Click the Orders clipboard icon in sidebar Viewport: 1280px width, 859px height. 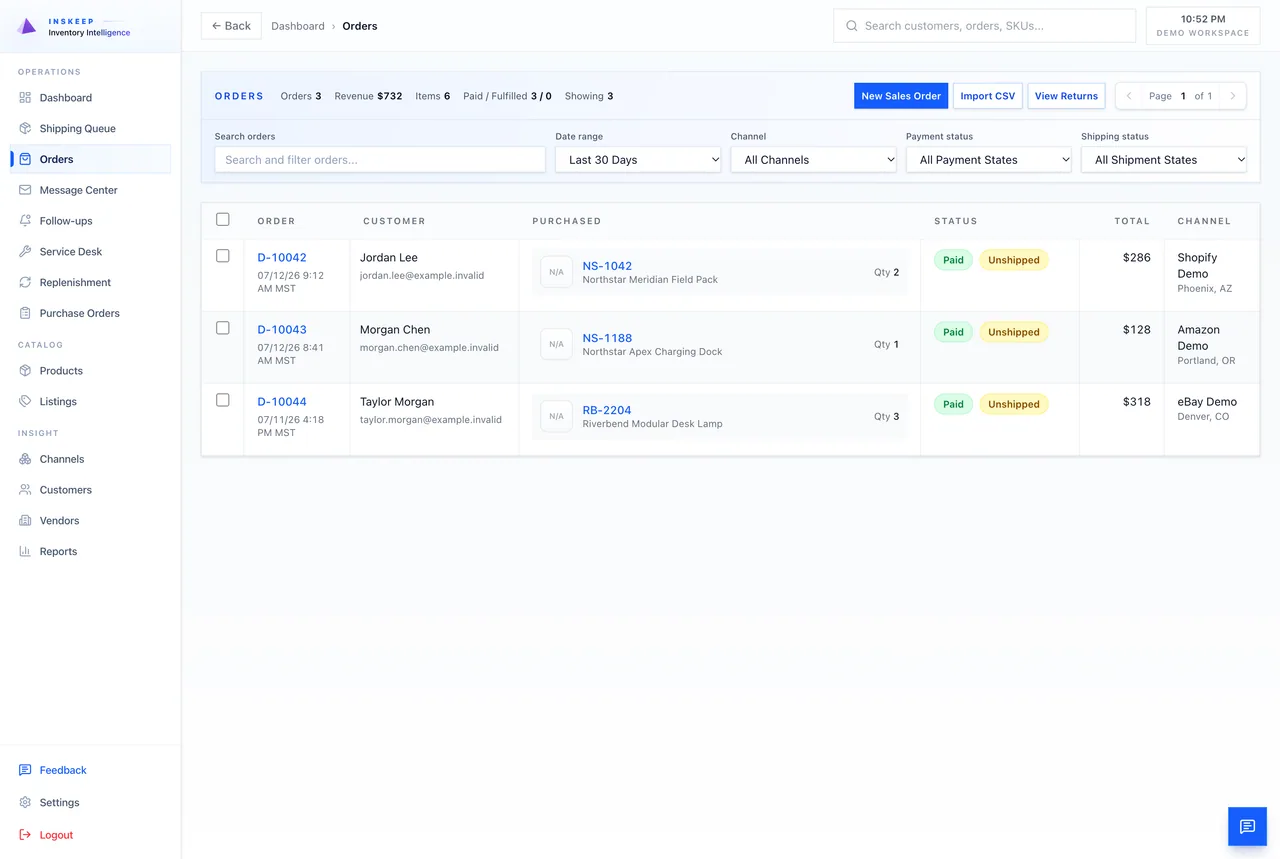(25, 159)
